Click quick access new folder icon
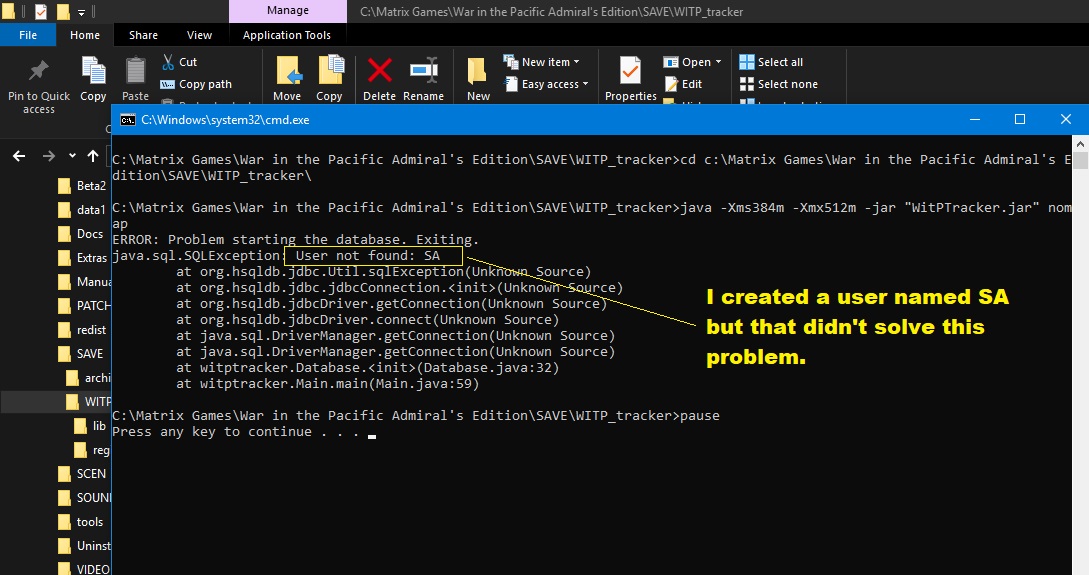Image resolution: width=1089 pixels, height=575 pixels. (x=63, y=11)
